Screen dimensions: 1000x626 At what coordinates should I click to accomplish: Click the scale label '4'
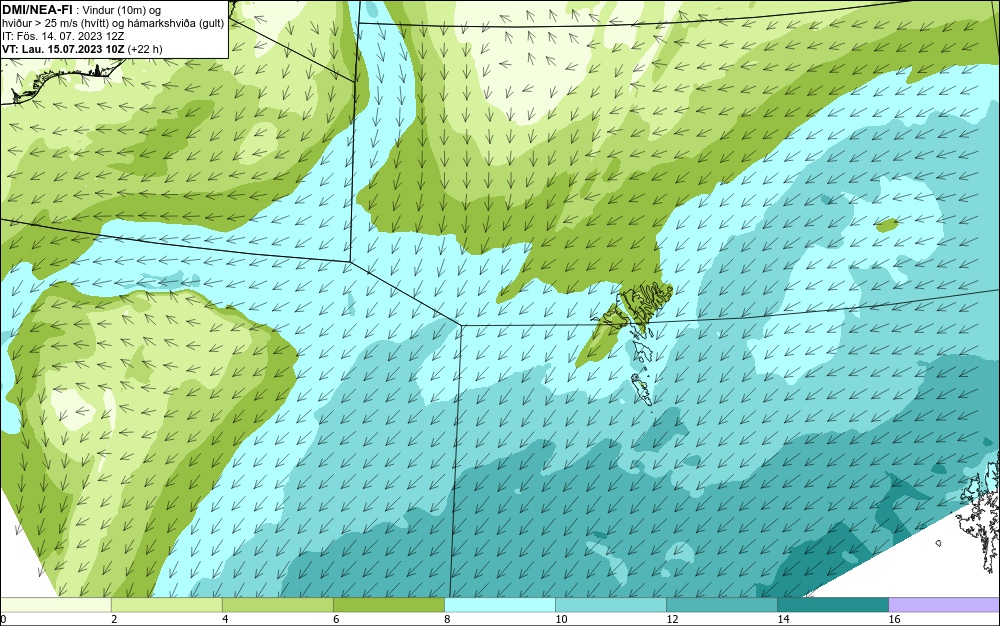tap(225, 619)
